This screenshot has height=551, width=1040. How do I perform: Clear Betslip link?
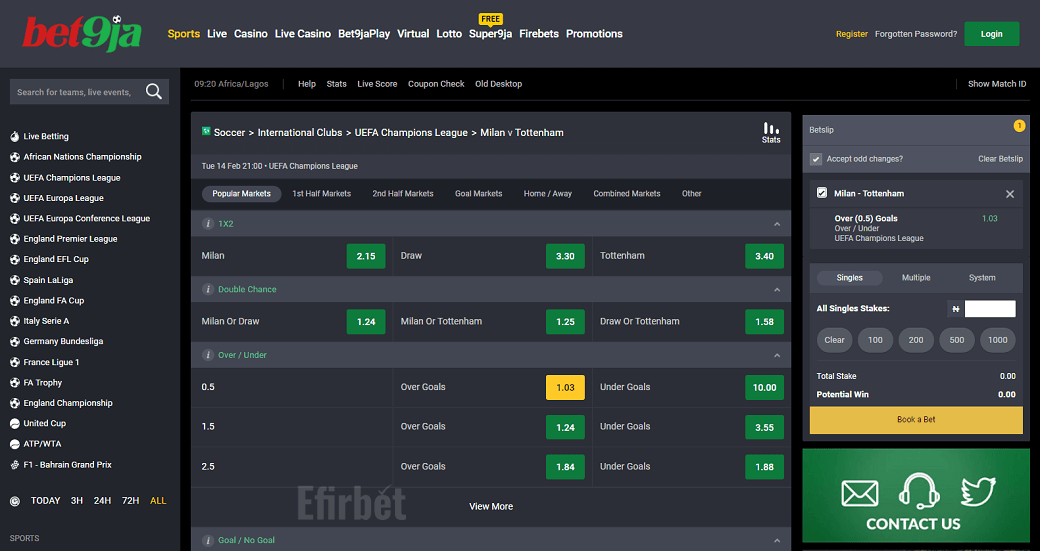pyautogui.click(x=1000, y=159)
